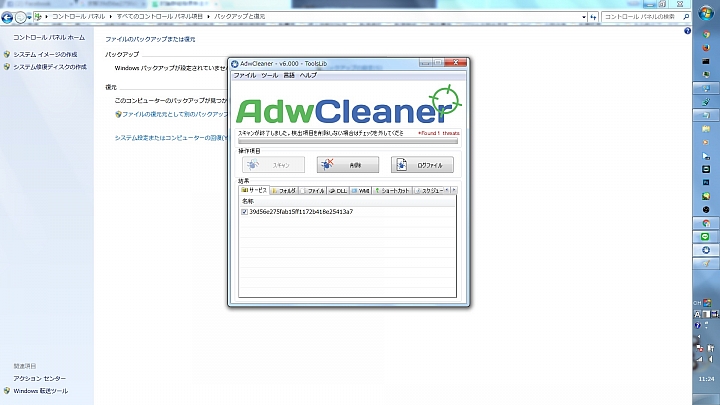Click the taskbar clock showing 11:24
The height and width of the screenshot is (405, 720).
click(706, 379)
